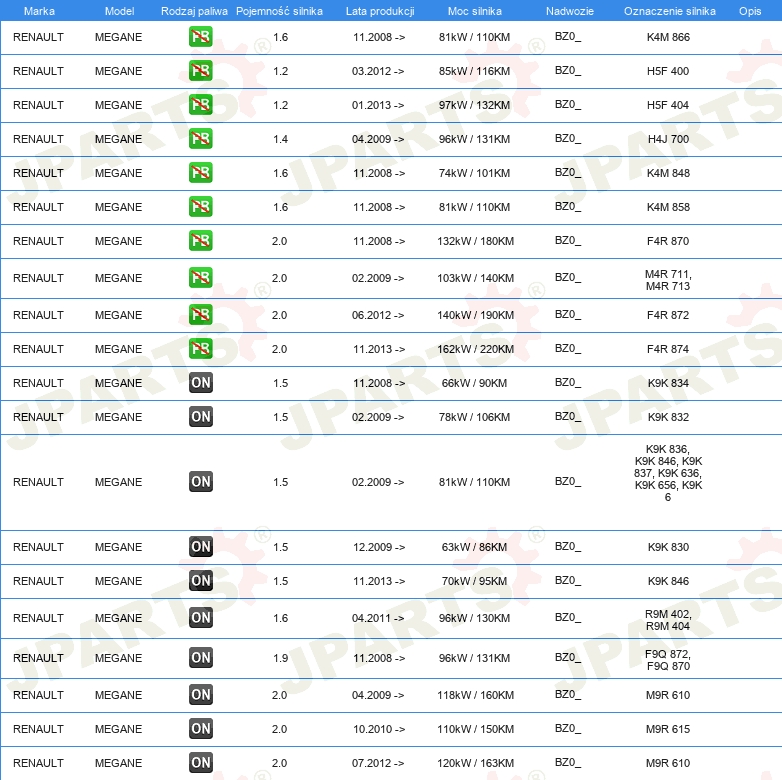
Task: Click the 07.2012 production date cell
Action: (378, 763)
